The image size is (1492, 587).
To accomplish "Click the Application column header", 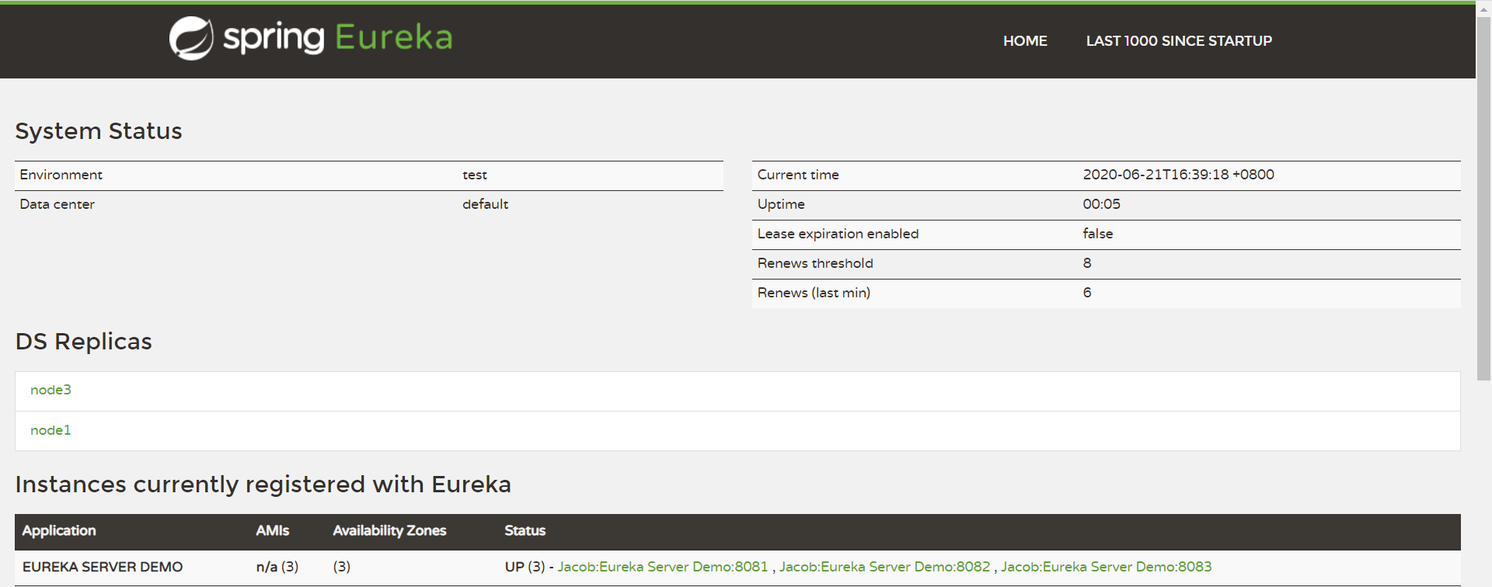I will tap(59, 531).
